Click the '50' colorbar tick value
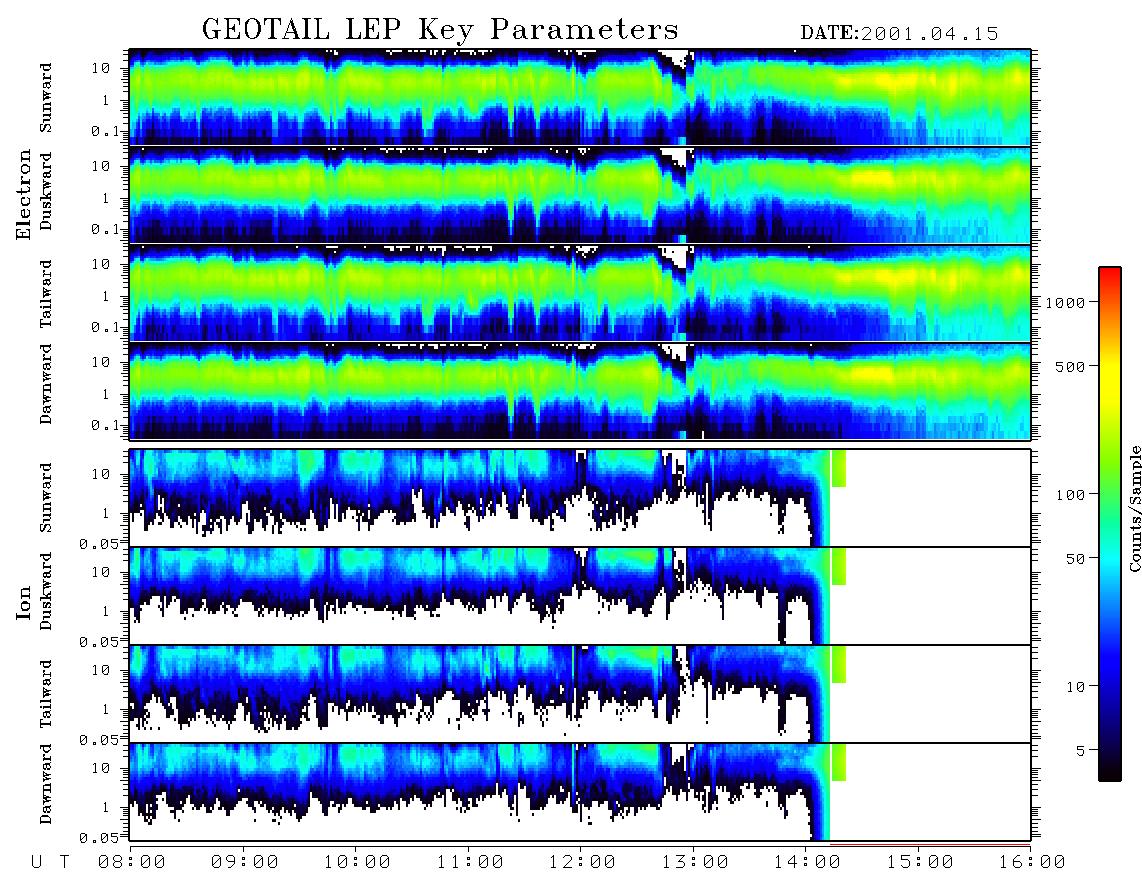1142x880 pixels. pos(1075,559)
